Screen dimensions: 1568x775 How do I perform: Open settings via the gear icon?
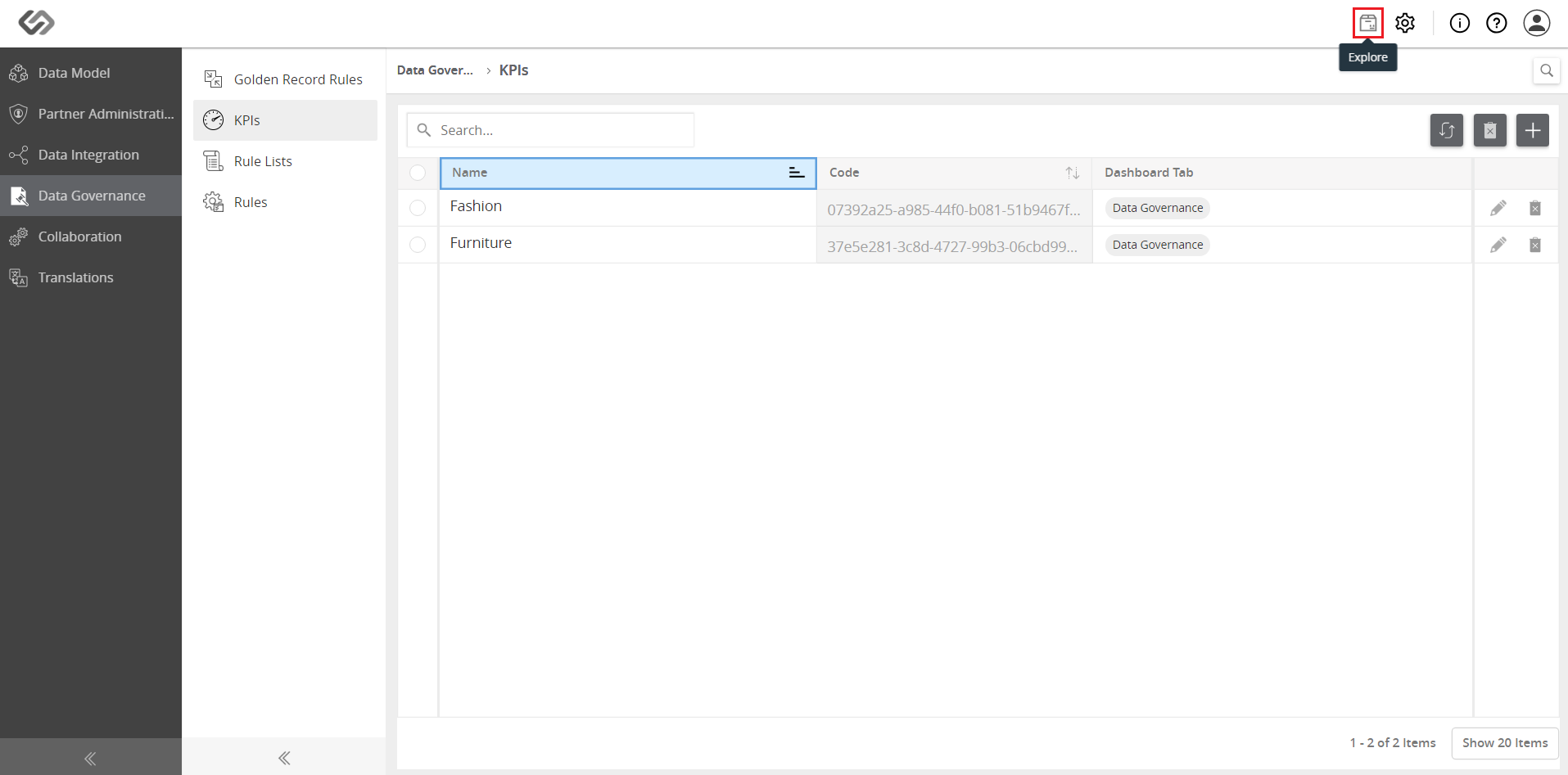[x=1405, y=23]
